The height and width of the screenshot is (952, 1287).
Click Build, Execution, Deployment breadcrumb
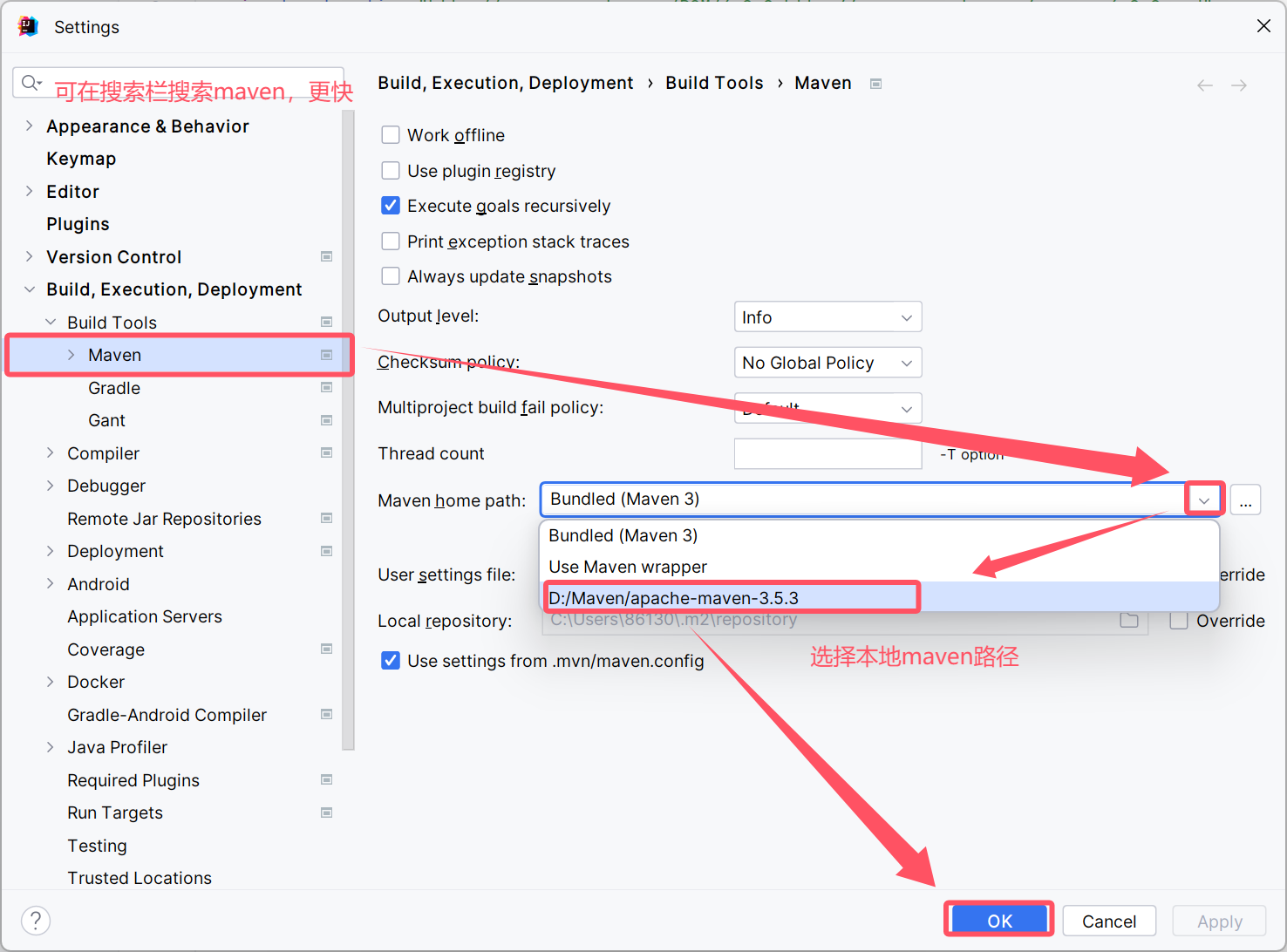(x=505, y=83)
